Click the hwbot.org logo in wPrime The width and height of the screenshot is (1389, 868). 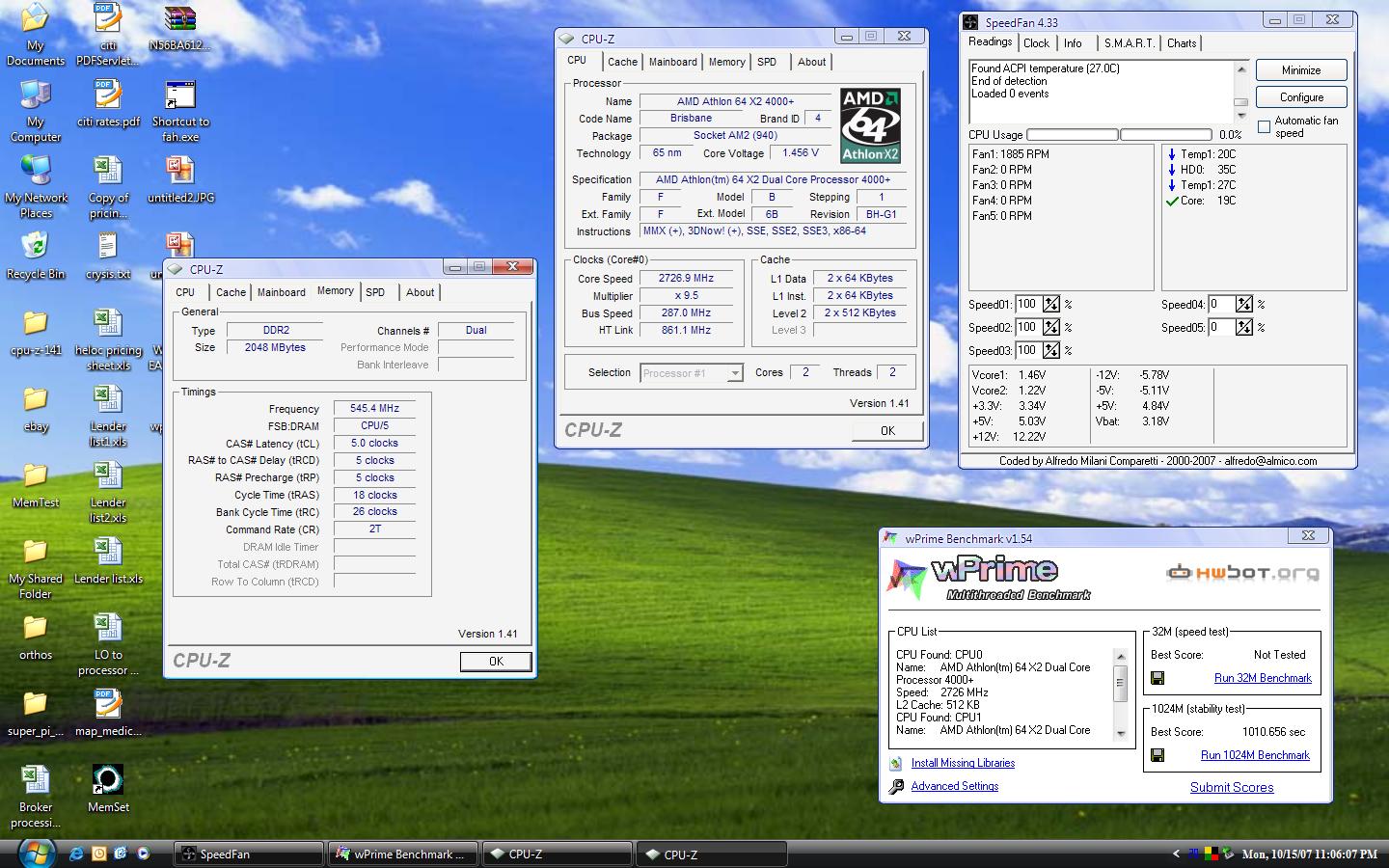tap(1242, 573)
